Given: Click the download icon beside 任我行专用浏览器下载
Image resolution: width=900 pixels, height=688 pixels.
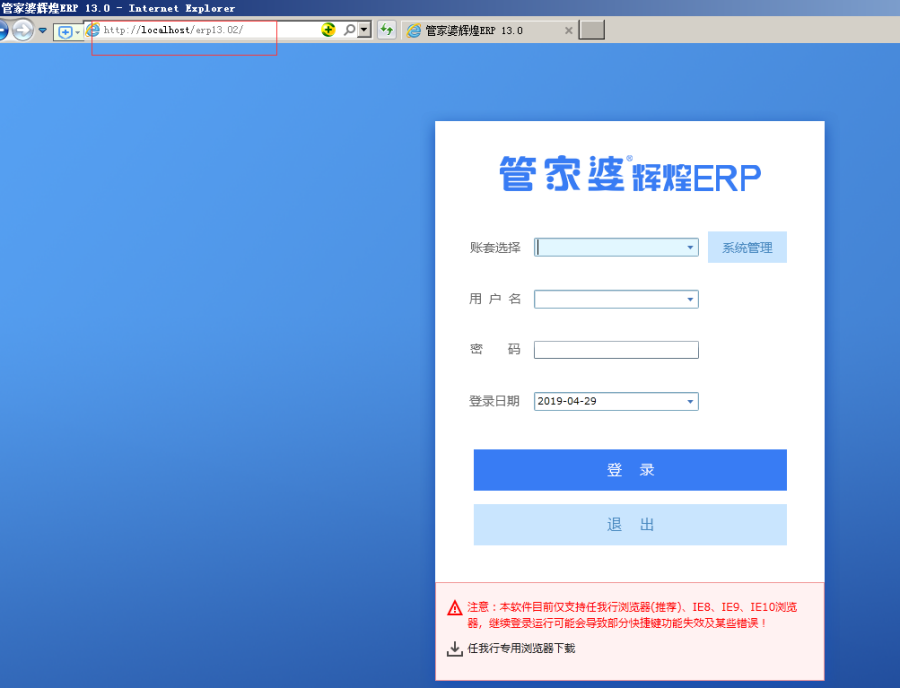Looking at the screenshot, I should pos(455,649).
